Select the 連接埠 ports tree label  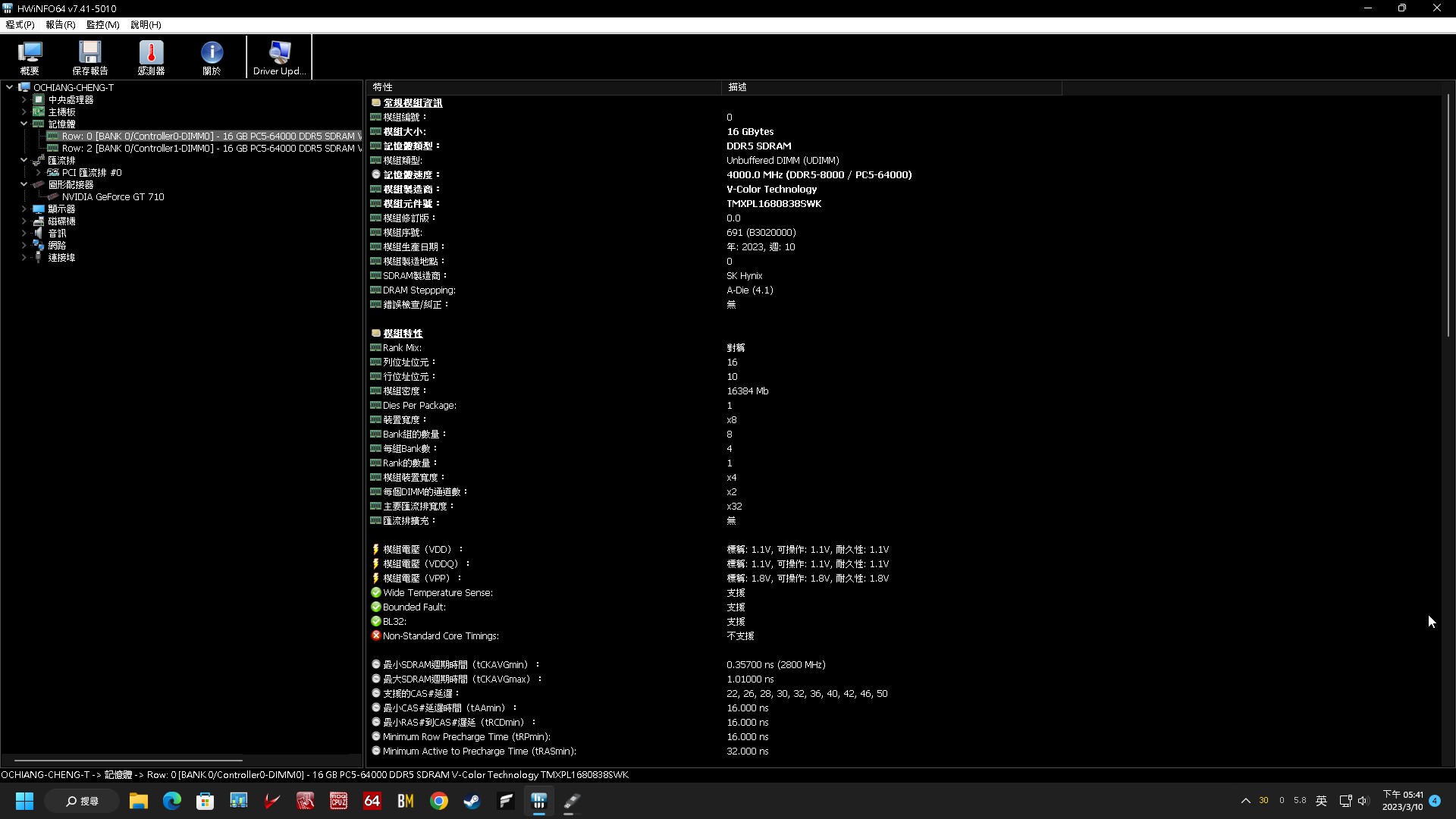61,257
